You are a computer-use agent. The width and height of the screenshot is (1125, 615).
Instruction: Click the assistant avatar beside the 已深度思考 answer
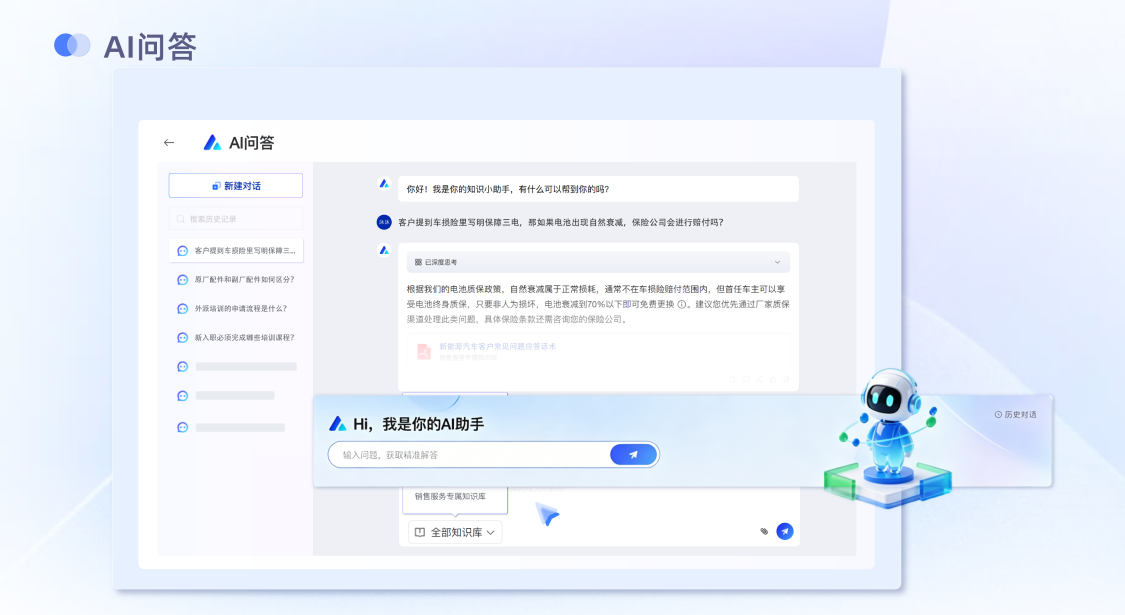384,250
